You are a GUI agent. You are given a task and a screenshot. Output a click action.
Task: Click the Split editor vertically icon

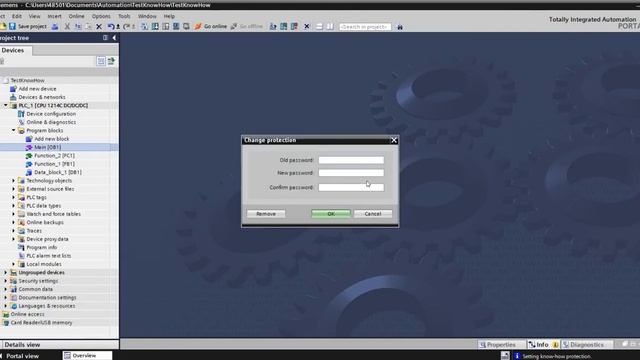tap(330, 27)
